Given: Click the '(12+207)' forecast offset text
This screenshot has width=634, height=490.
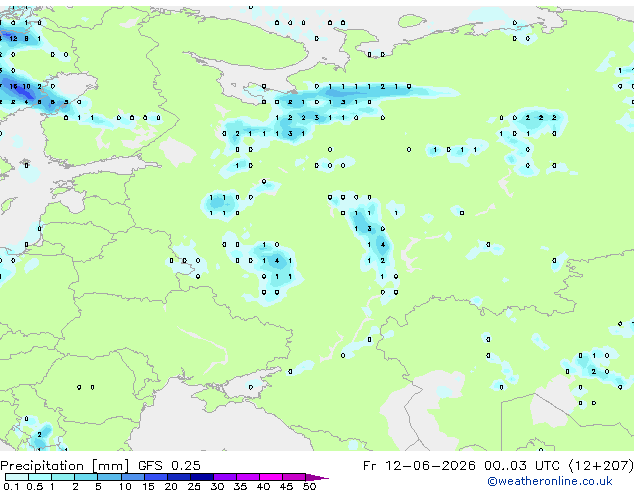Looking at the screenshot, I should tap(601, 466).
